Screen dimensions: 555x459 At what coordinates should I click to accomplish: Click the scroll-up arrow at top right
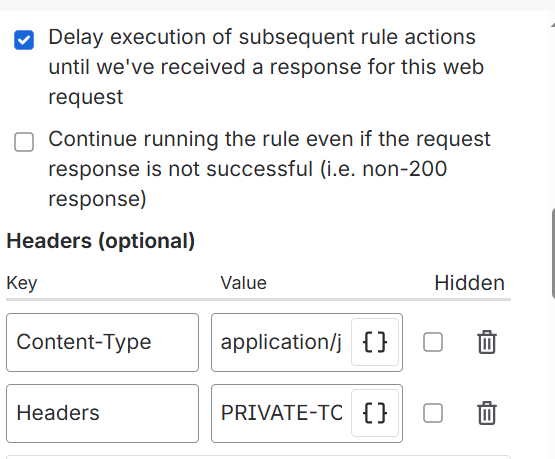pos(553,25)
